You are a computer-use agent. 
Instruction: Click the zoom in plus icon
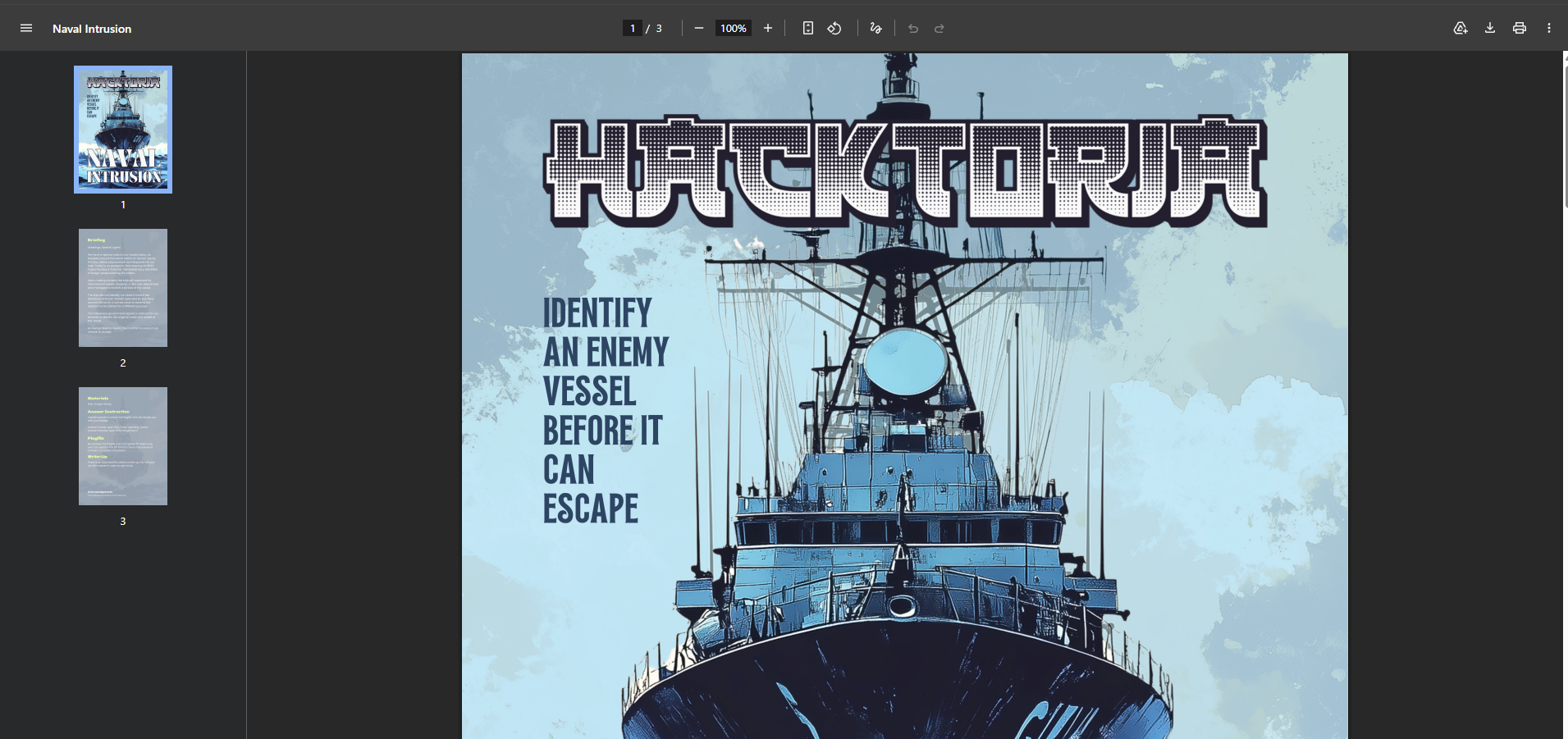point(768,28)
